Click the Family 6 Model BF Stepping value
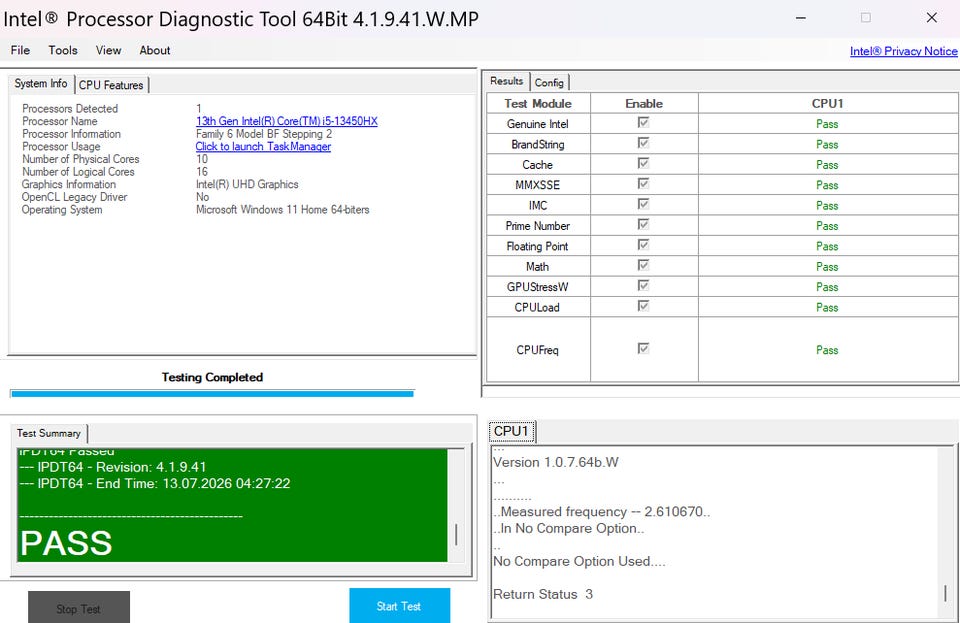The height and width of the screenshot is (623, 960). click(x=264, y=133)
